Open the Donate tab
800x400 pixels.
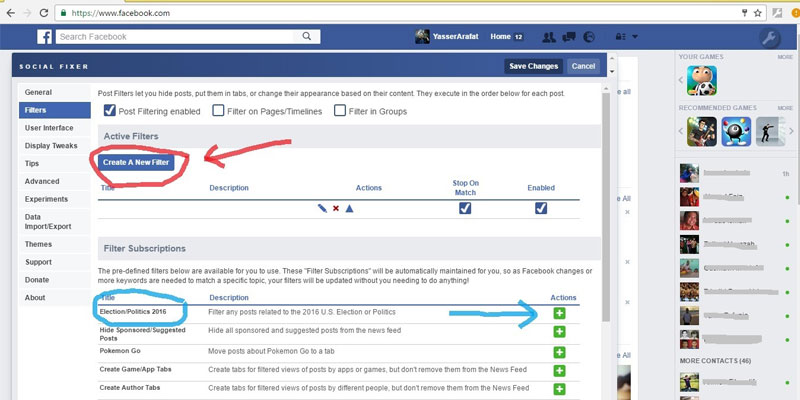[55, 280]
